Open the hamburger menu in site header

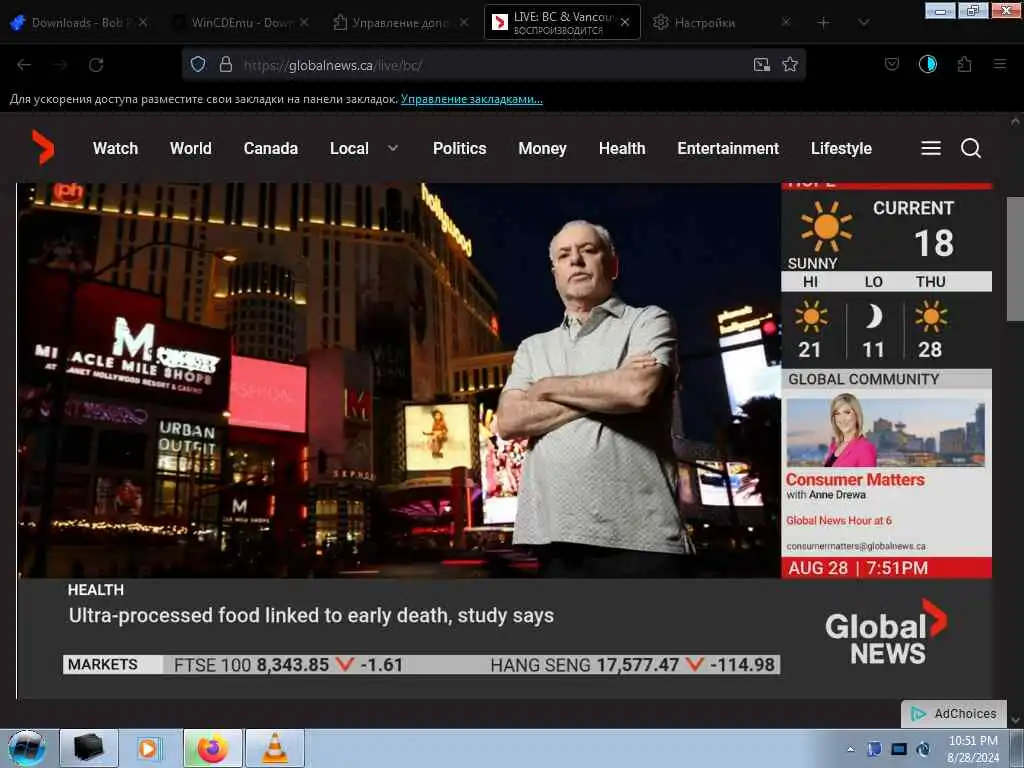pos(931,148)
